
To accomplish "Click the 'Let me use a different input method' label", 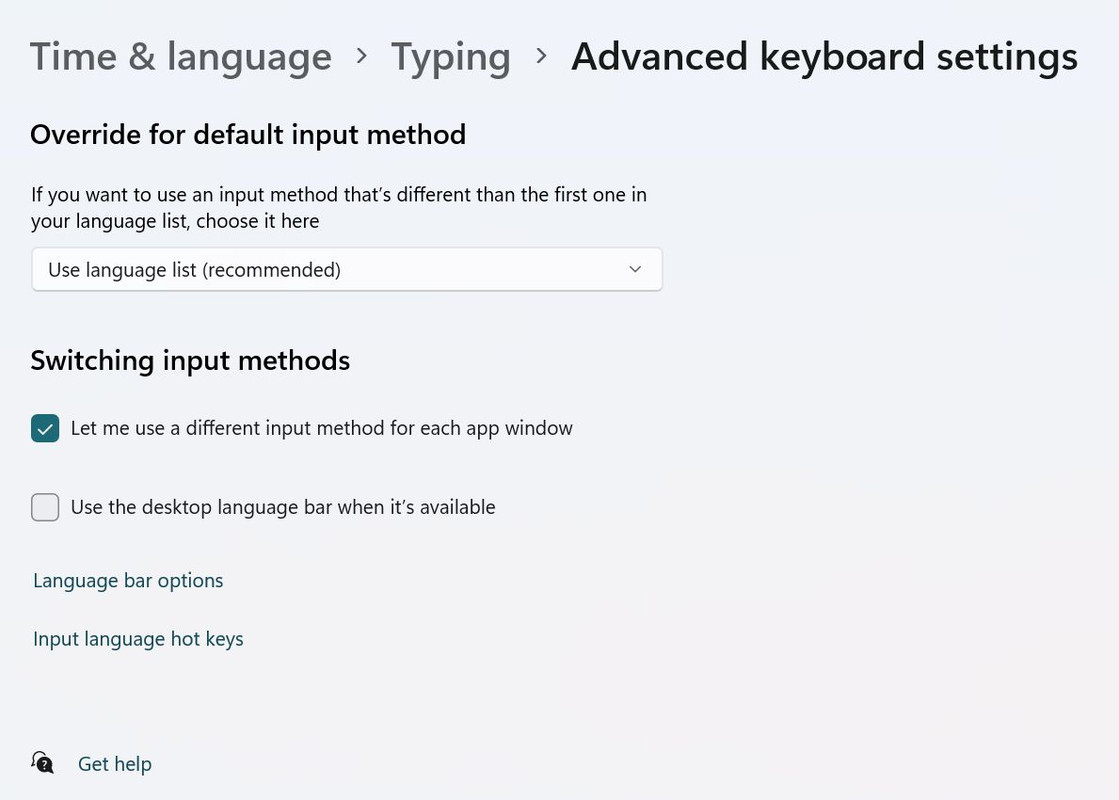I will point(321,428).
